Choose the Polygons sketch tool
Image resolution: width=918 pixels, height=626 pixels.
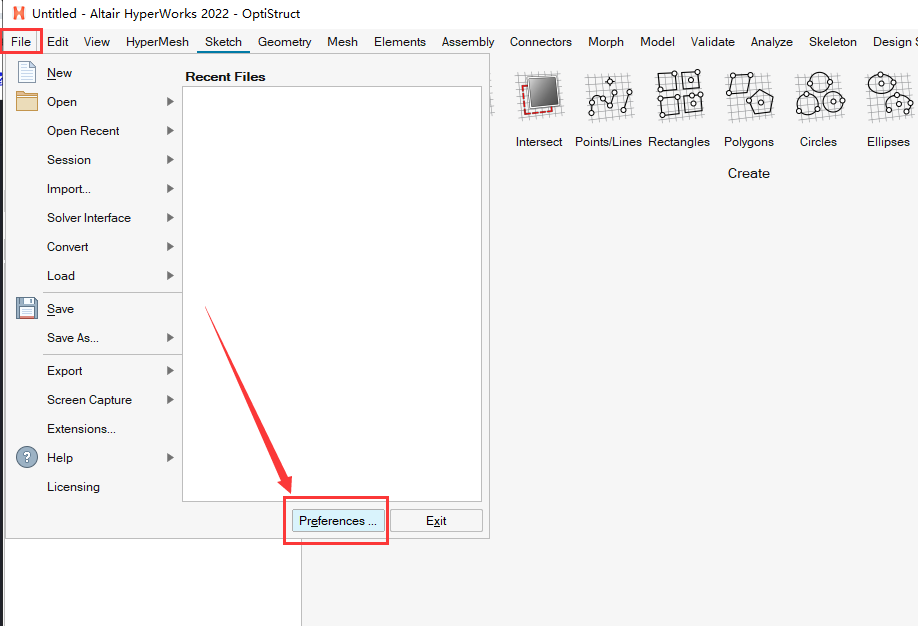(749, 97)
